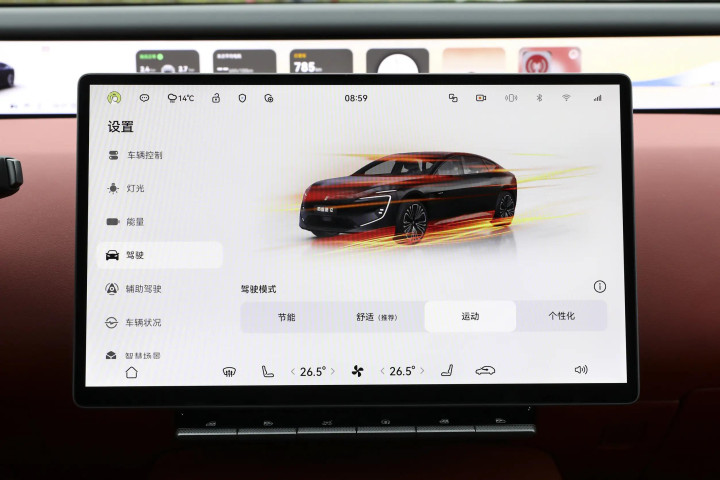Lower the passenger temperature with left arrow
This screenshot has width=720, height=480.
[x=382, y=371]
